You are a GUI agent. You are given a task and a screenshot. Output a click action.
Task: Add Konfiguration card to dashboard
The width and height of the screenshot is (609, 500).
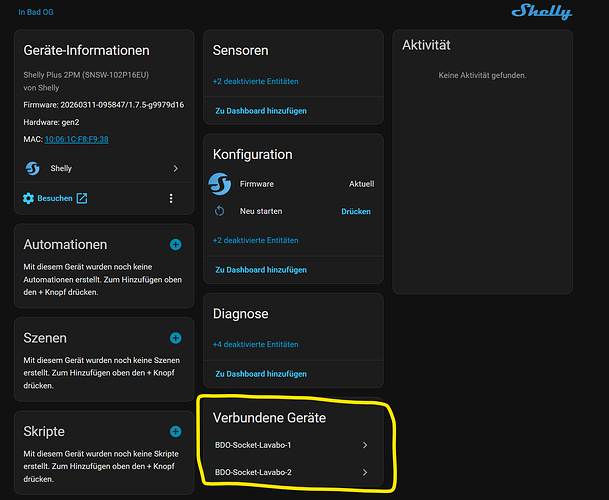pos(261,269)
